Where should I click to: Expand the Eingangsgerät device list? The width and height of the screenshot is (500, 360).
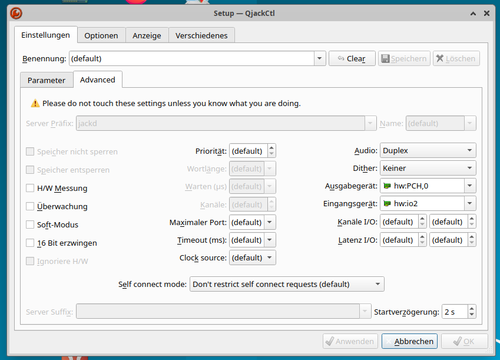(470, 204)
